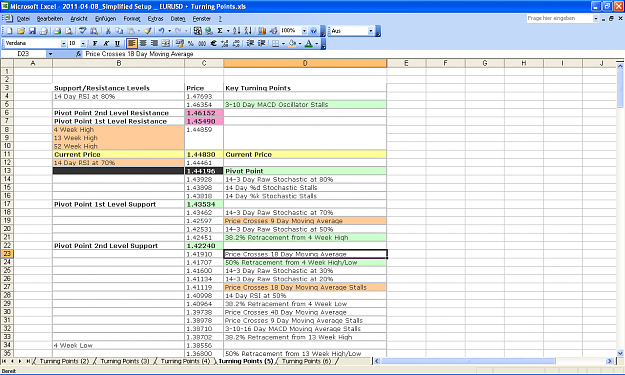The width and height of the screenshot is (625, 375).
Task: Switch to the Turning Points (4) sheet tab
Action: pos(185,361)
